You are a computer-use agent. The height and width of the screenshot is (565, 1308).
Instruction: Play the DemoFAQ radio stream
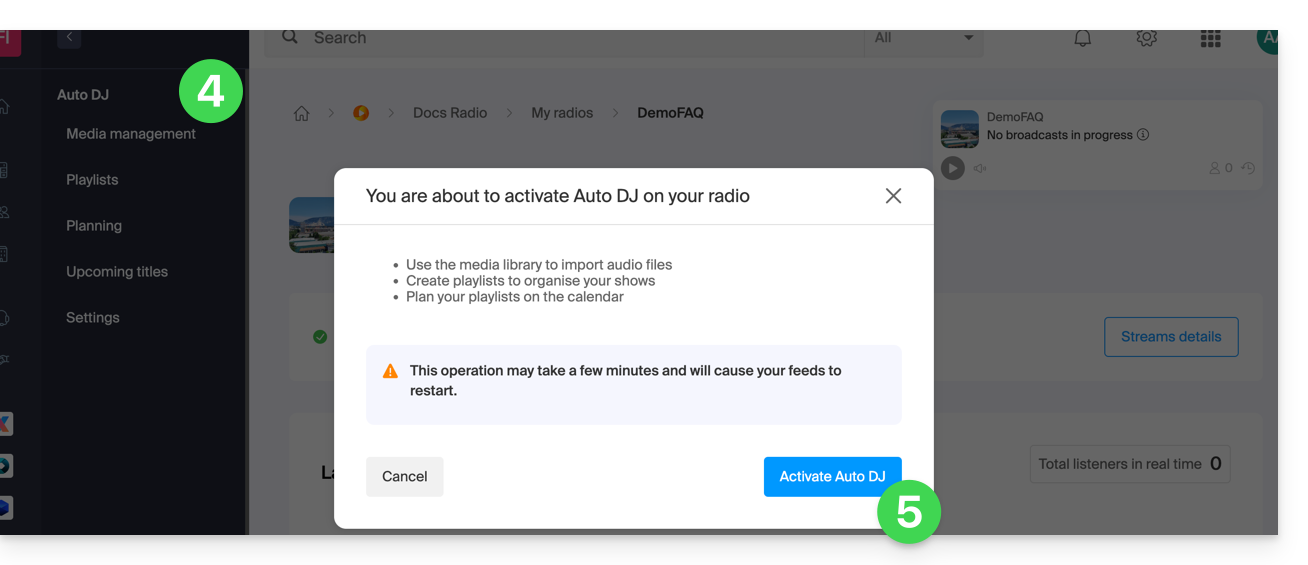click(952, 169)
